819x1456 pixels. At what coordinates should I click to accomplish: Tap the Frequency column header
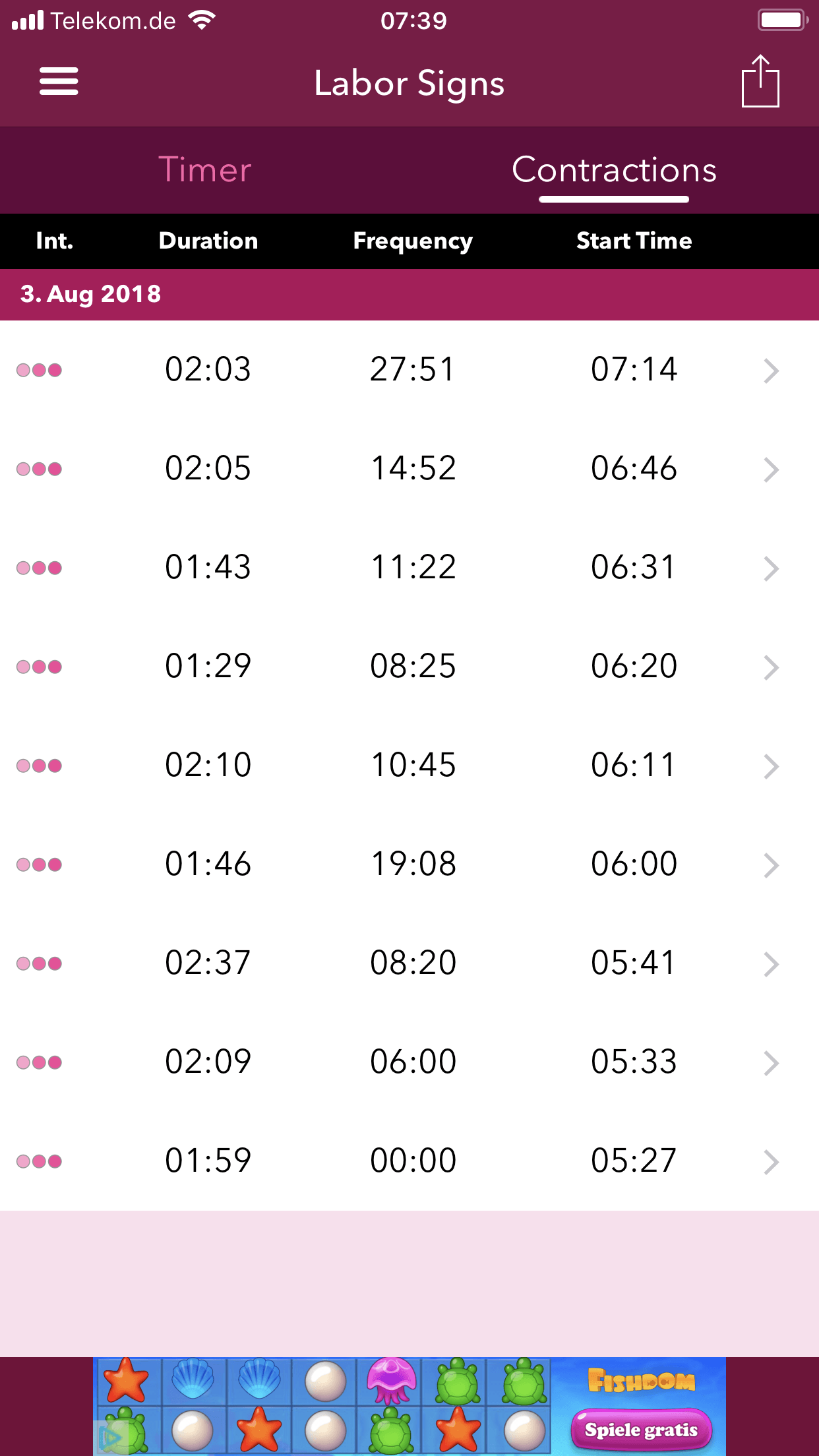pos(413,241)
